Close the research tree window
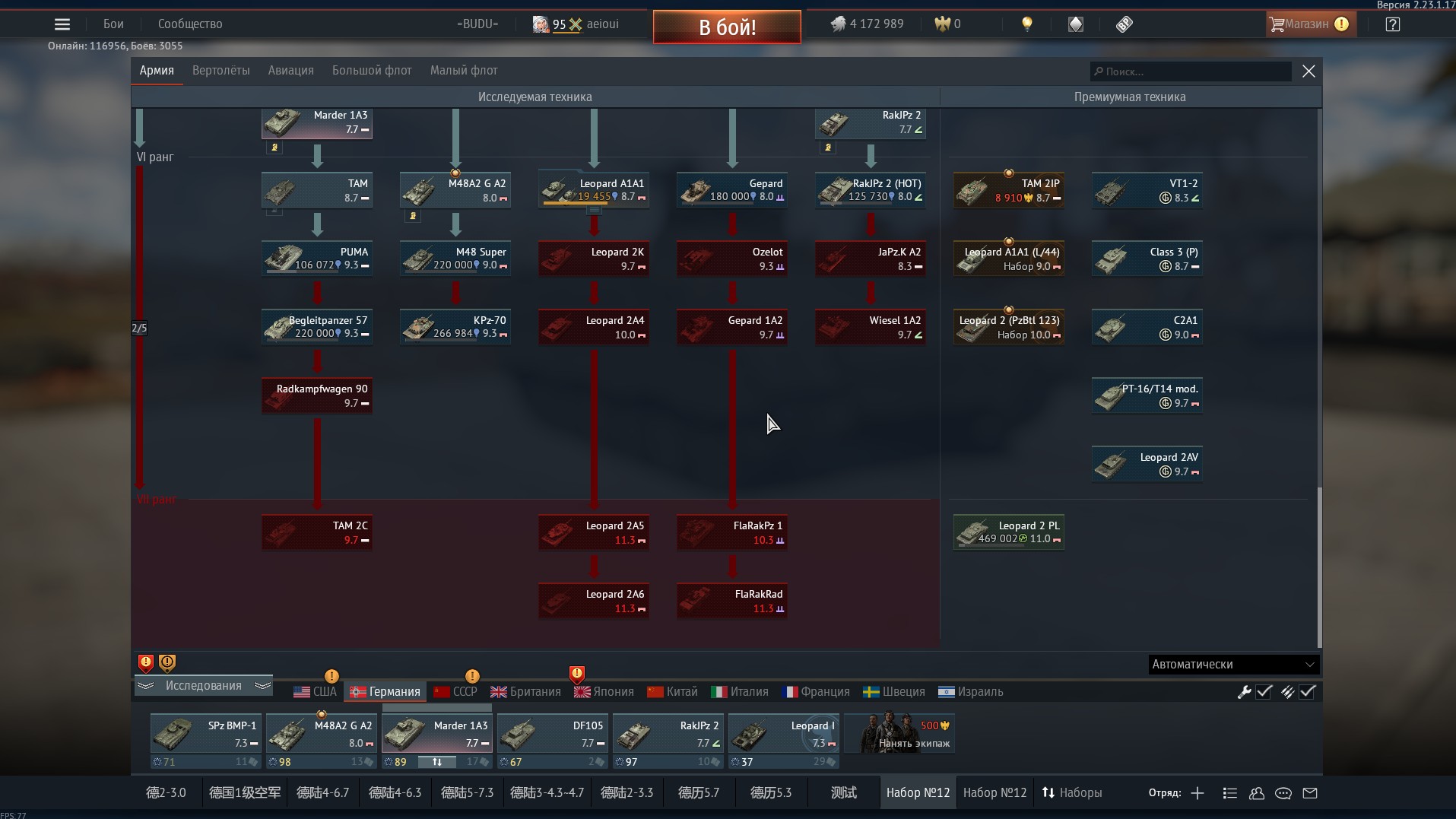 (x=1308, y=71)
